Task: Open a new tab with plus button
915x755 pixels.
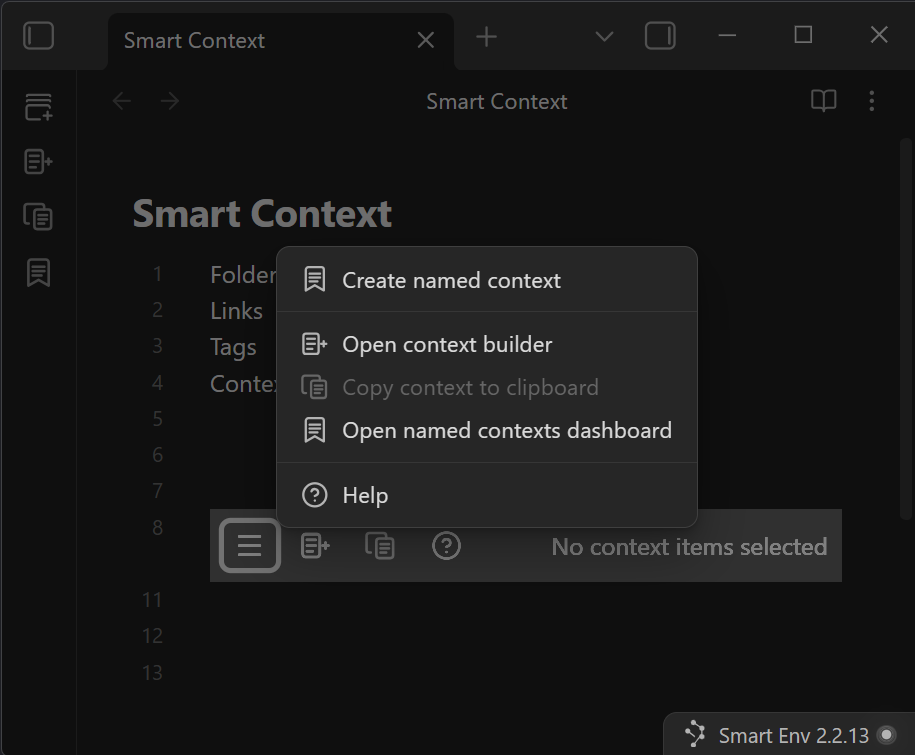Action: tap(486, 37)
